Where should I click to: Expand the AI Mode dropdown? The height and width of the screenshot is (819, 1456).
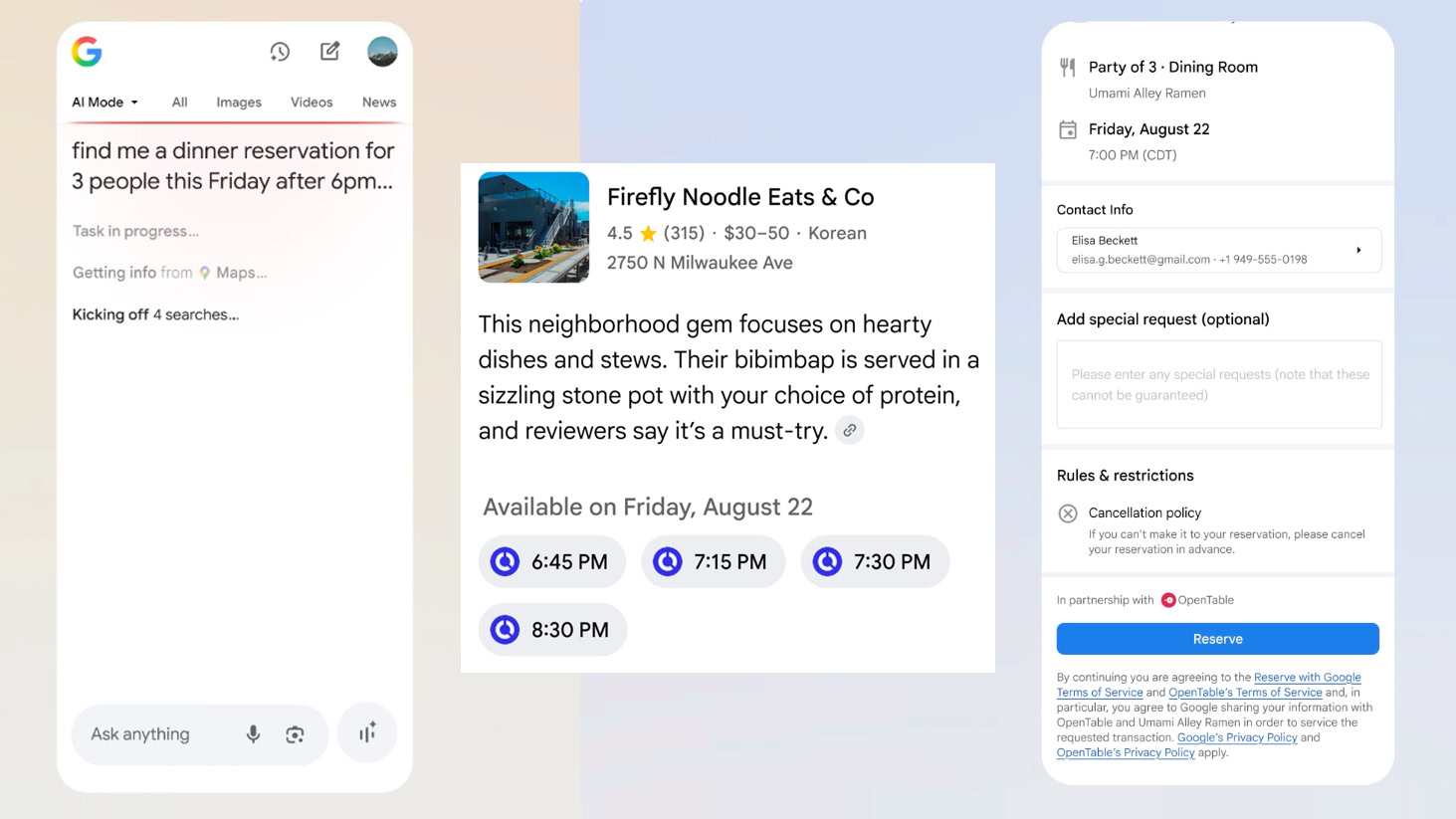pos(104,102)
